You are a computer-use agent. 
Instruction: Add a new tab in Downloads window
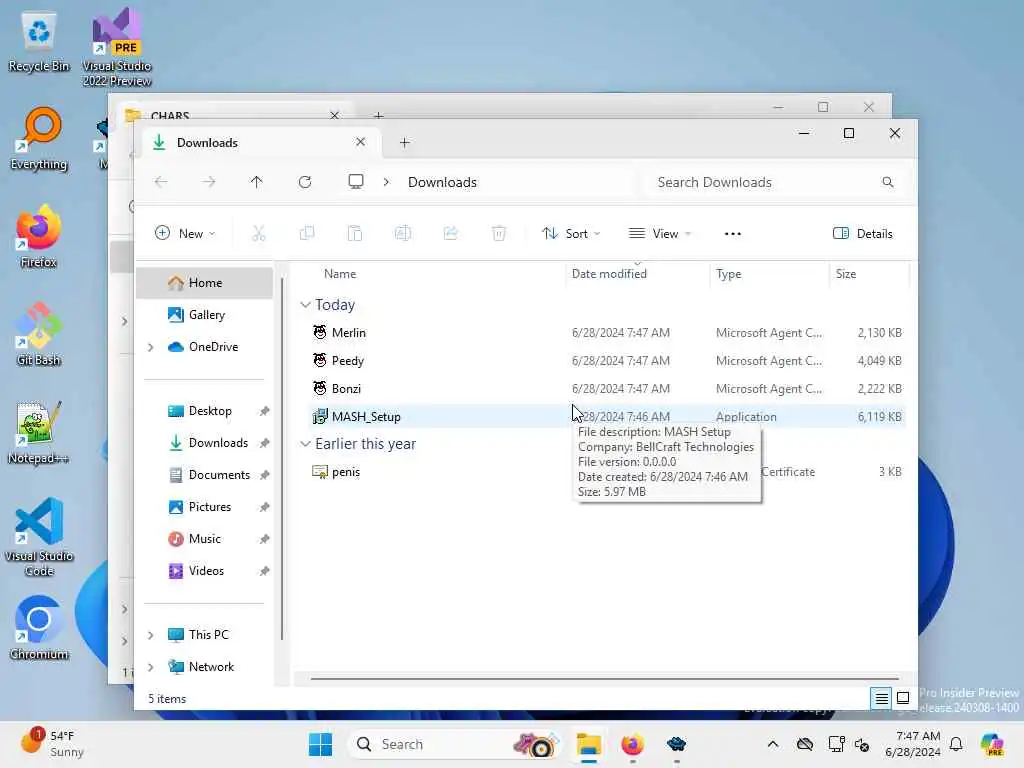(x=404, y=142)
